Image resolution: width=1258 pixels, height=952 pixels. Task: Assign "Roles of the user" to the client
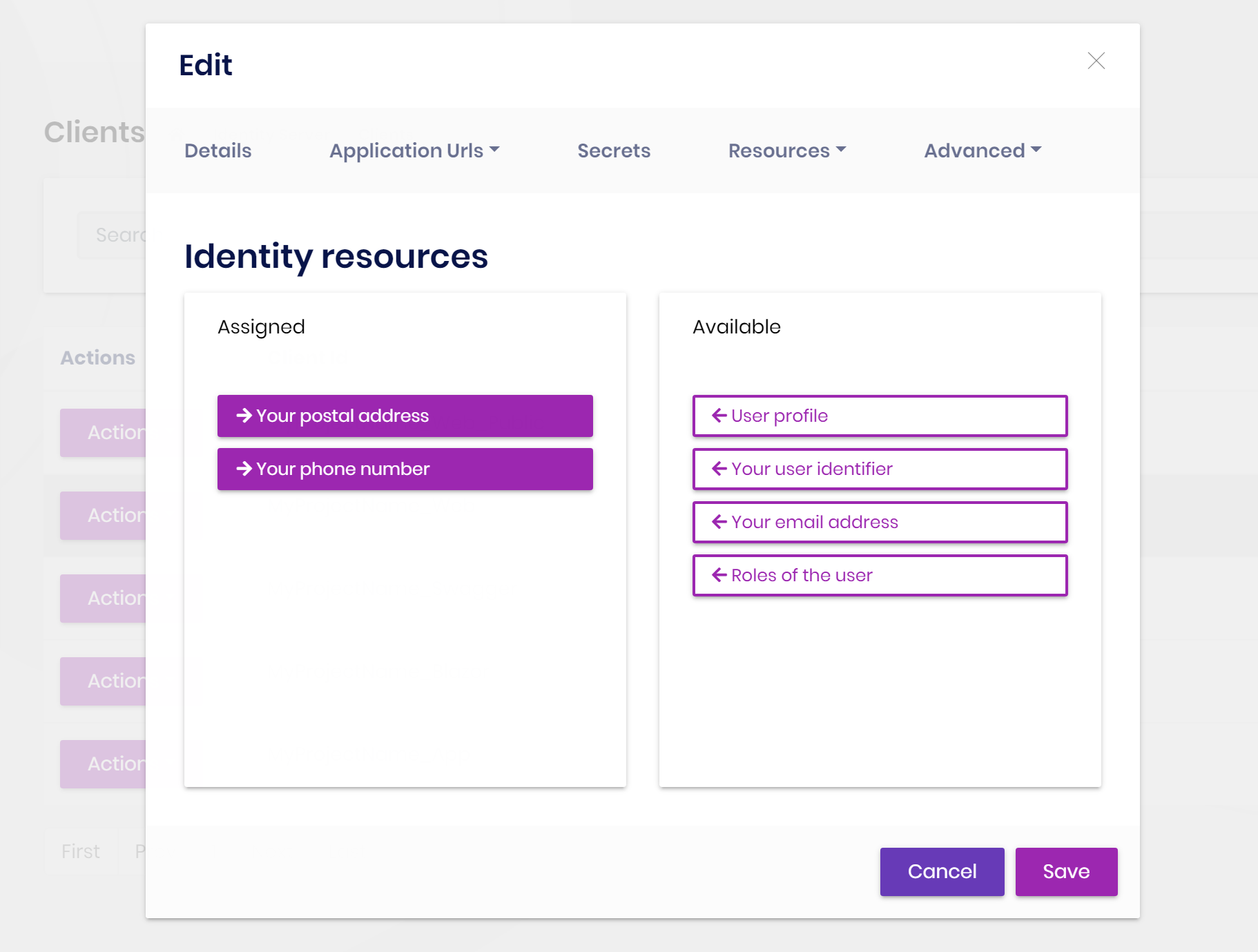pos(880,575)
